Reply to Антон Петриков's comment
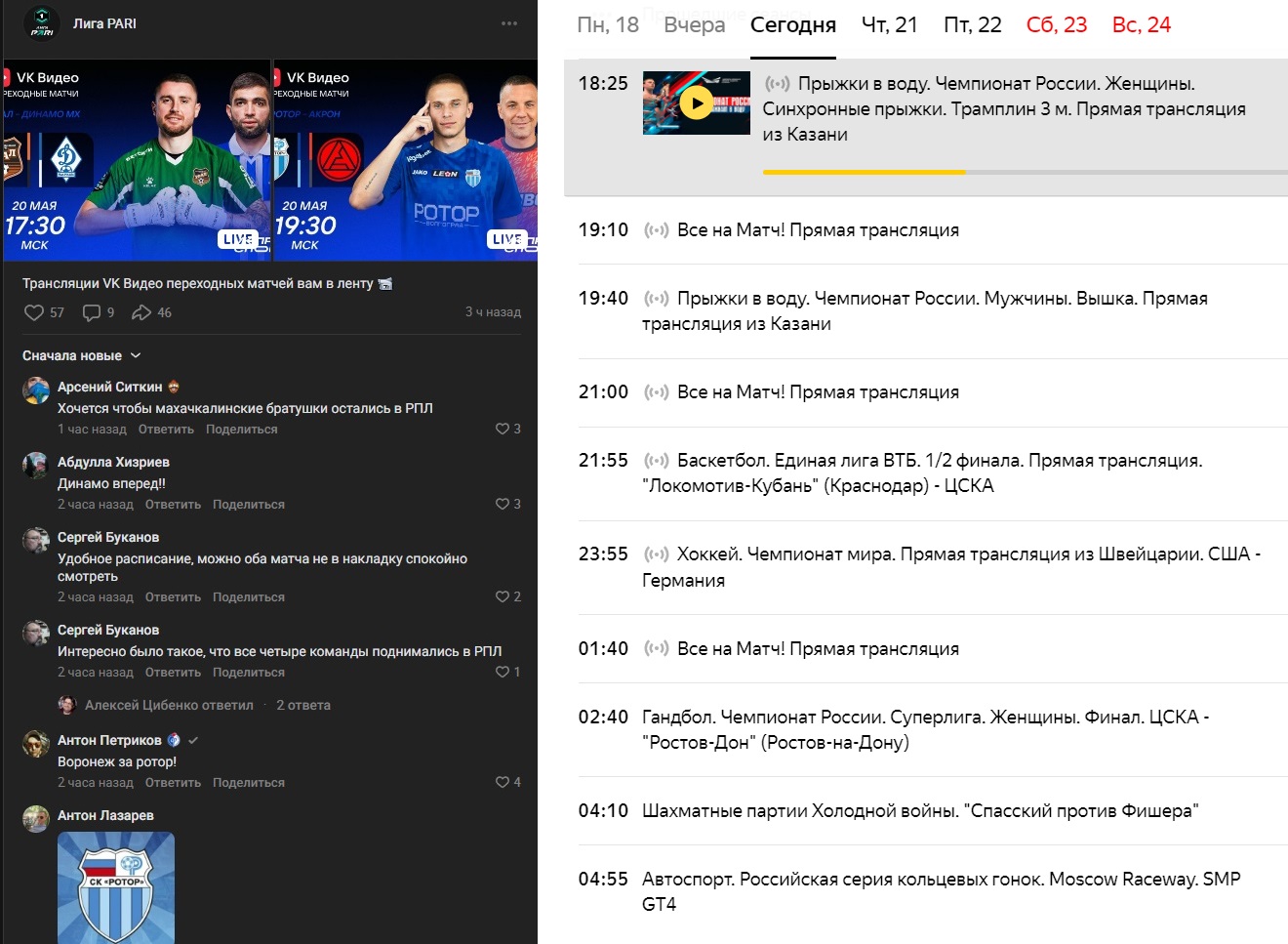1288x944 pixels. pos(173,783)
